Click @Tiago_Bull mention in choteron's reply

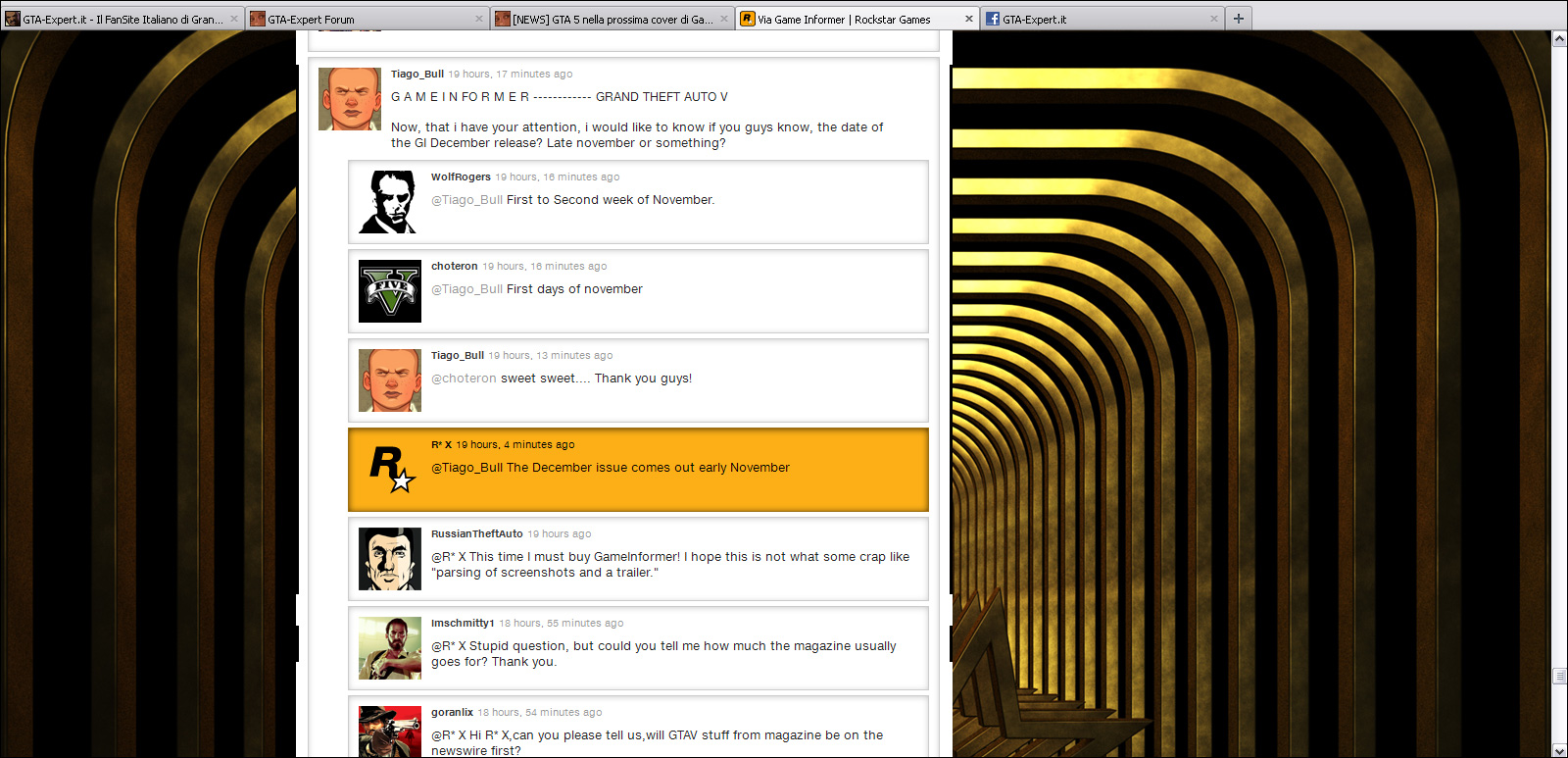[x=466, y=288]
